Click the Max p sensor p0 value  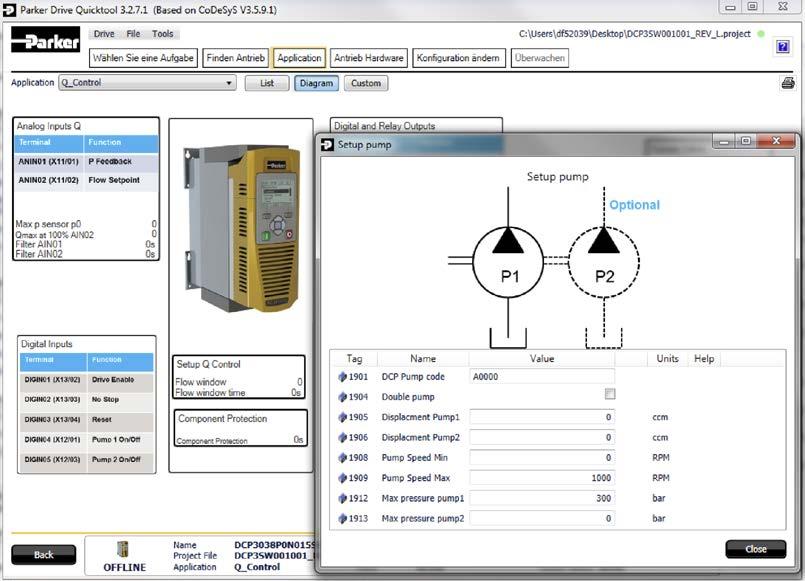click(154, 224)
